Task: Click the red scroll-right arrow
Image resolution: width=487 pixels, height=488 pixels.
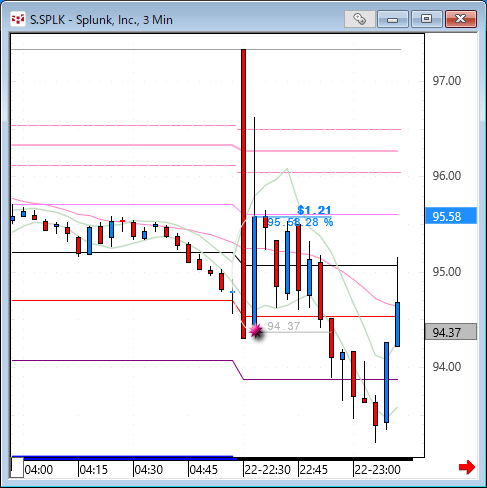Action: click(467, 467)
